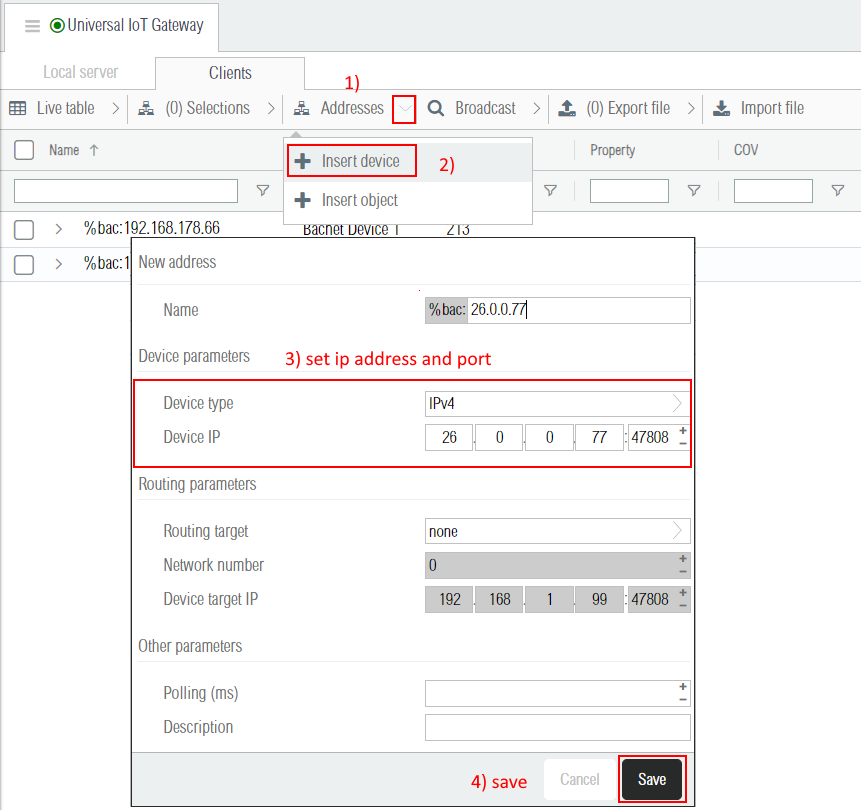This screenshot has height=810, width=861.
Task: Increase the Polling (ms) stepper value
Action: [683, 687]
